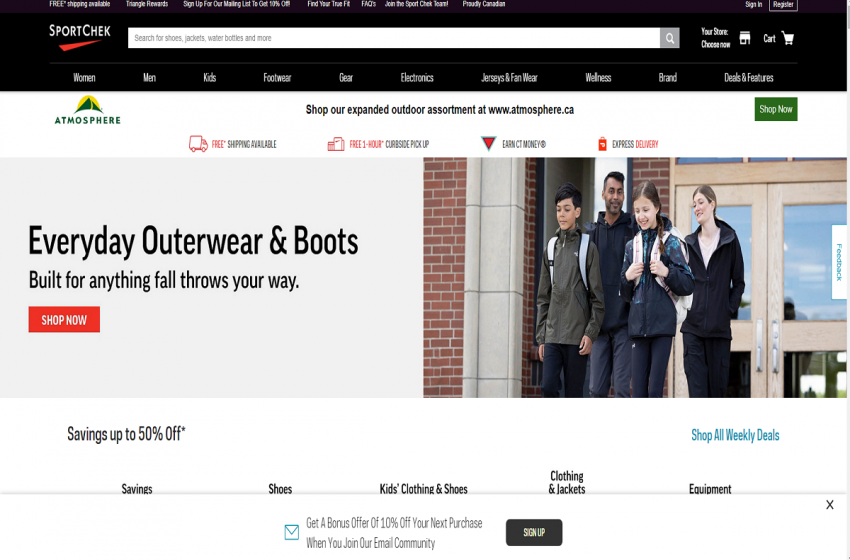Screen dimensions: 850x560
Task: Click the search magnifier button
Action: tap(669, 38)
